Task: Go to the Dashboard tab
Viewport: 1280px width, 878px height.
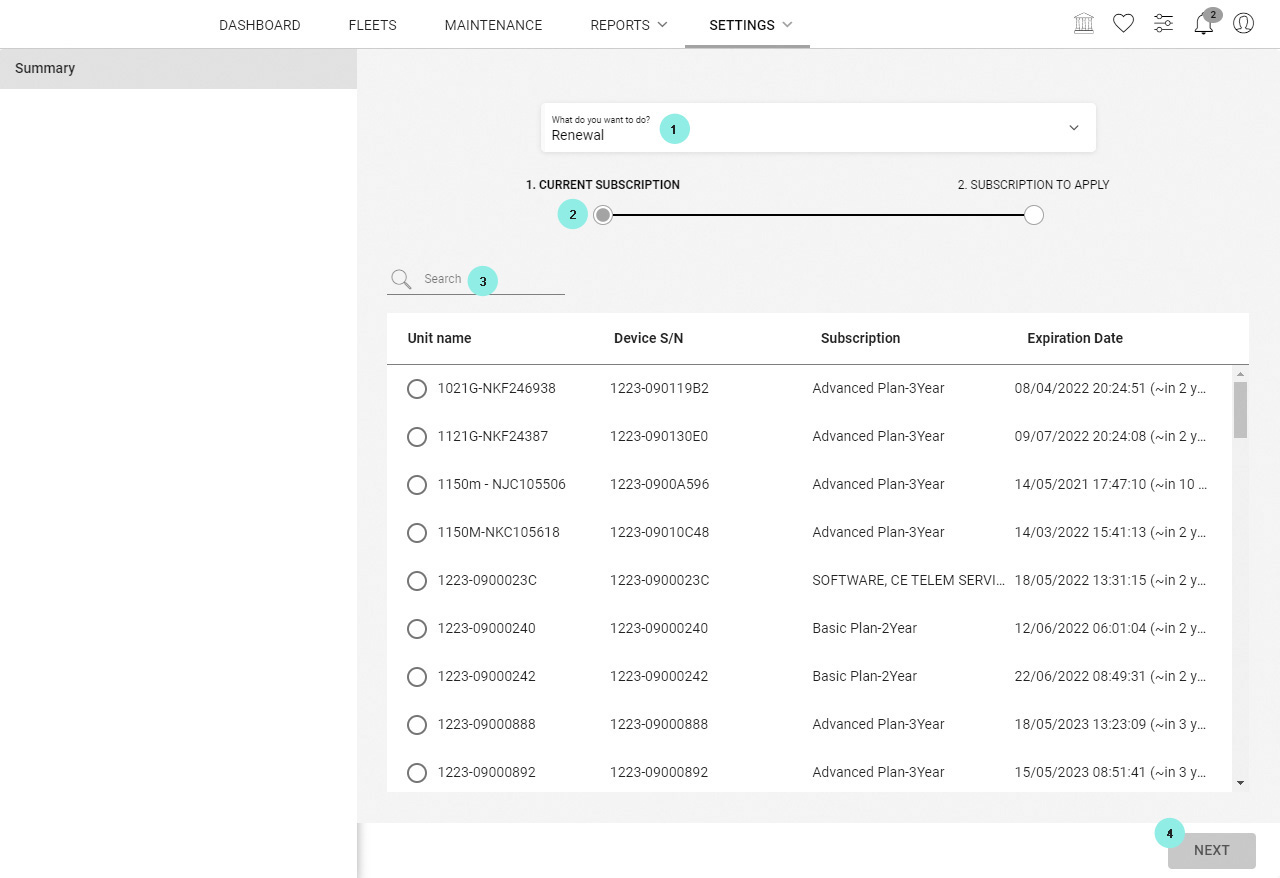Action: [260, 25]
